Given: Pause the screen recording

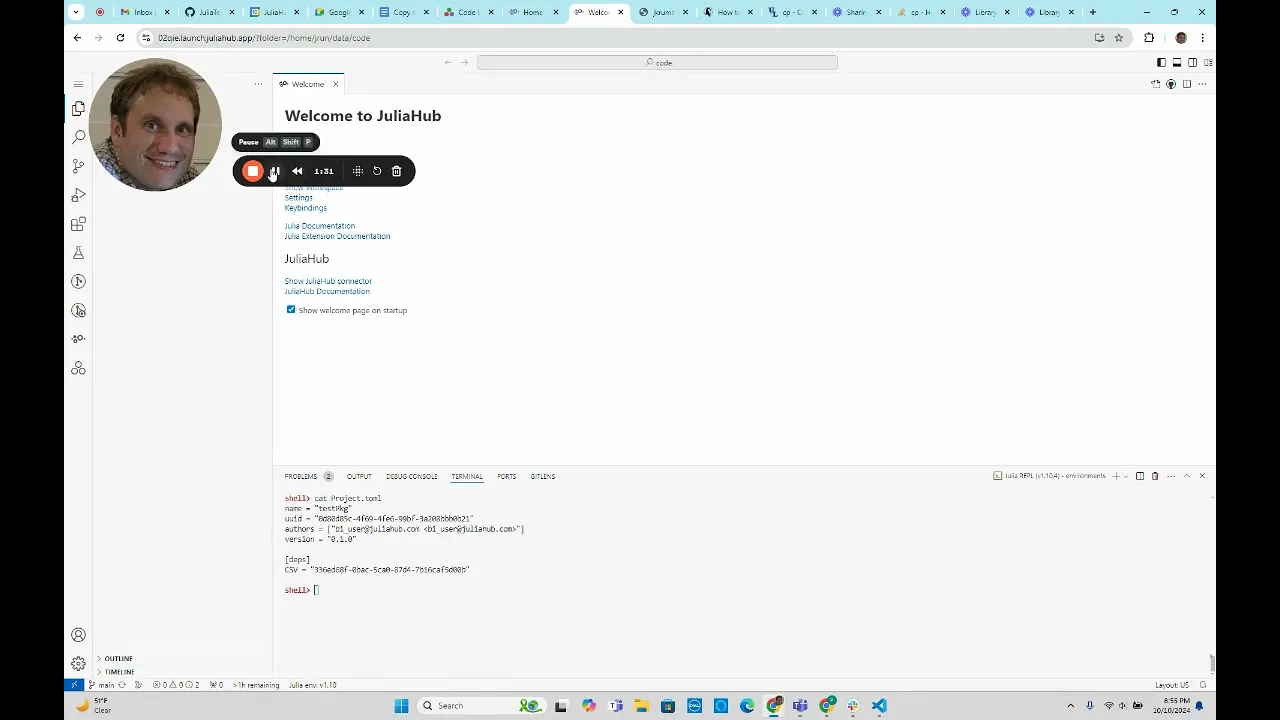Looking at the screenshot, I should pyautogui.click(x=275, y=171).
